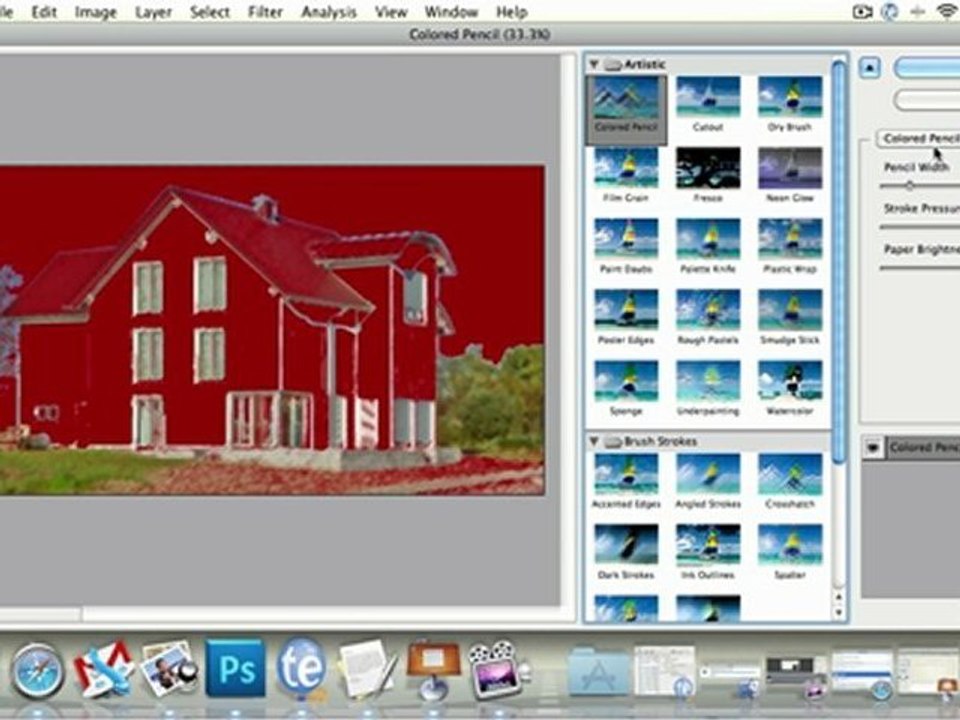Pick the Film Grain filter thumbnail

(x=626, y=168)
